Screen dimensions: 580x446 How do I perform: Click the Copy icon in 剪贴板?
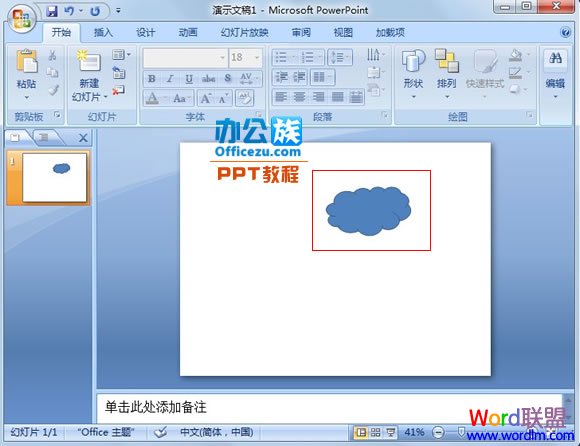click(53, 73)
